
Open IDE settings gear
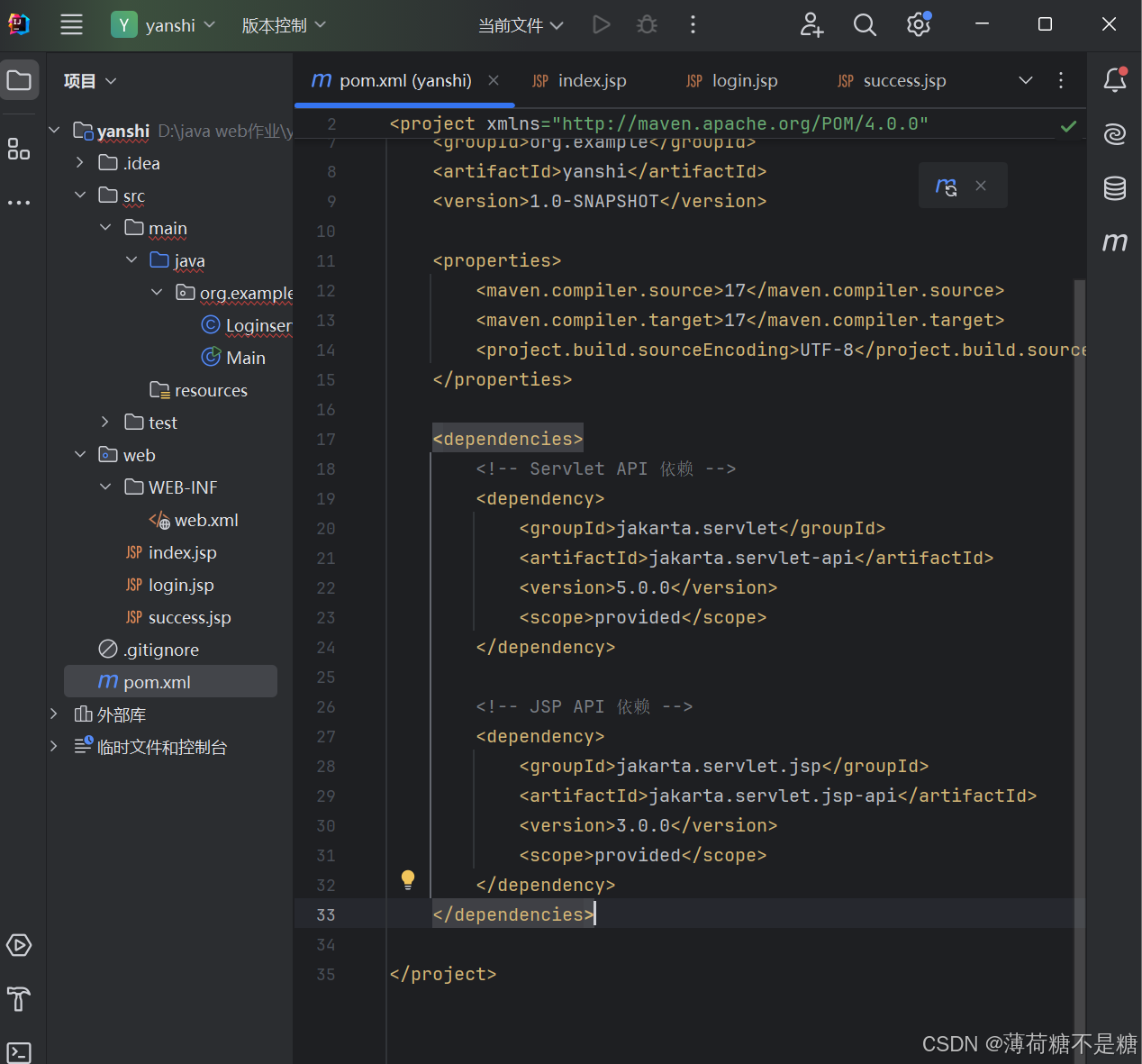tap(919, 24)
